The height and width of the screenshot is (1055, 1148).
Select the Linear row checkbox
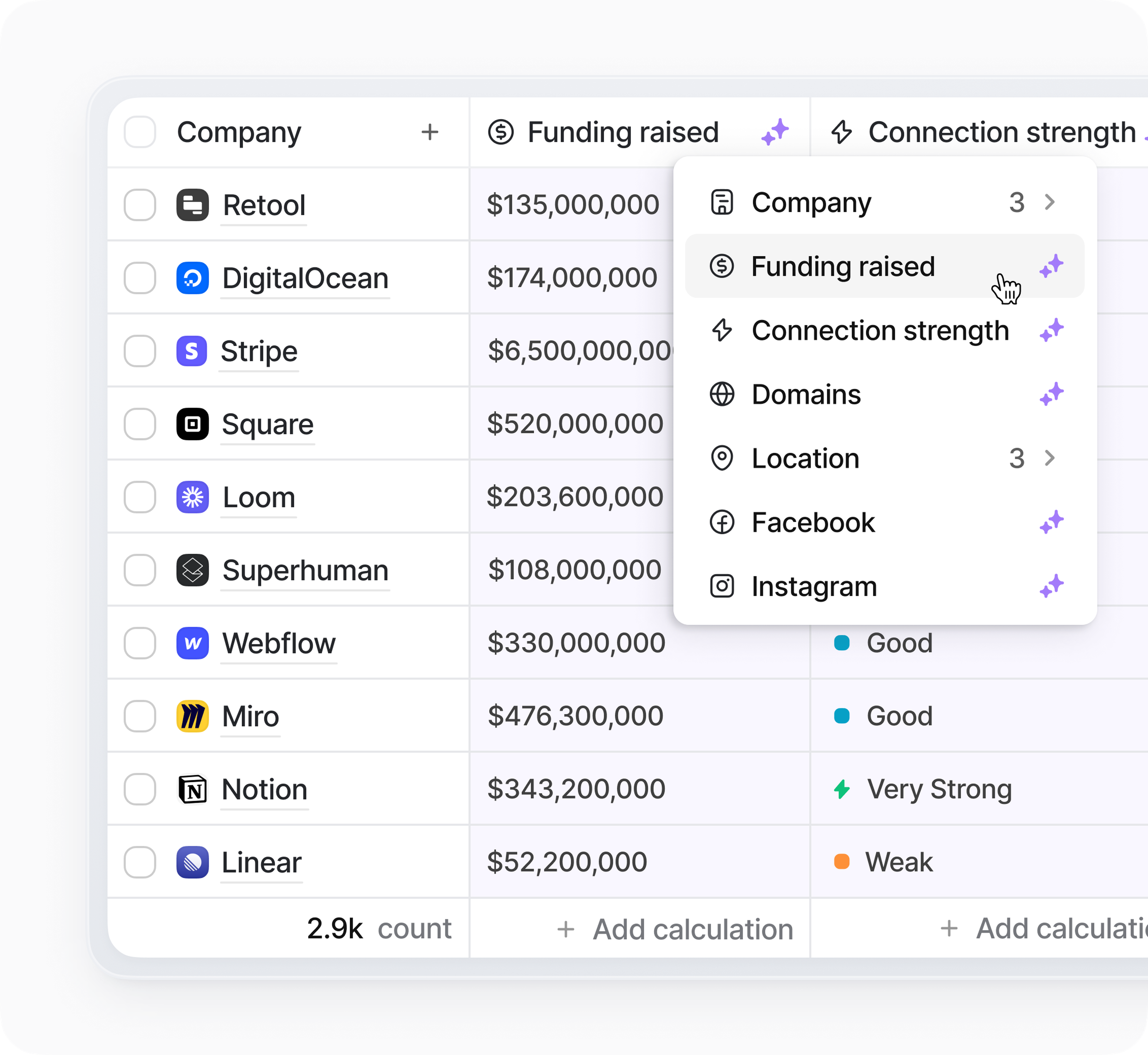[140, 862]
